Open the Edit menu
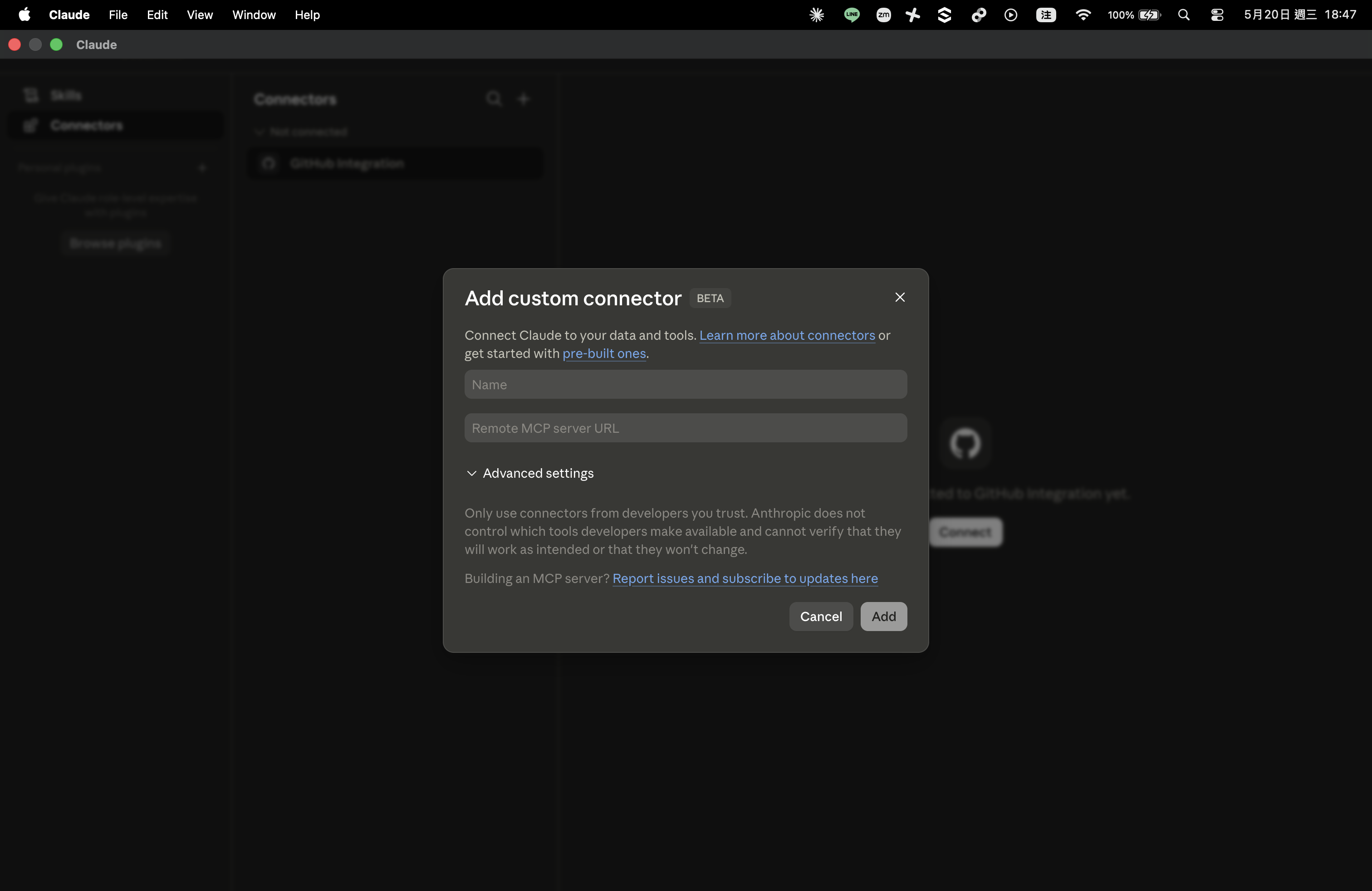 point(157,15)
